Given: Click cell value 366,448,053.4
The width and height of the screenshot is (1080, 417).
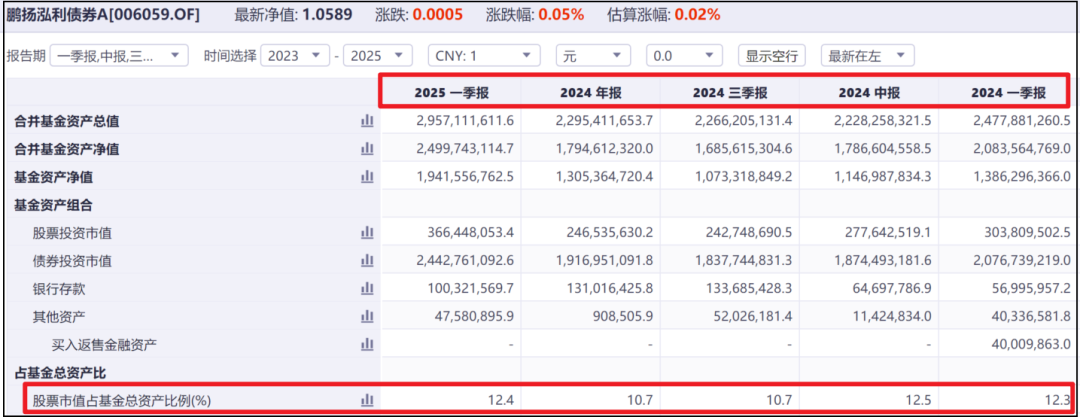Looking at the screenshot, I should 470,233.
